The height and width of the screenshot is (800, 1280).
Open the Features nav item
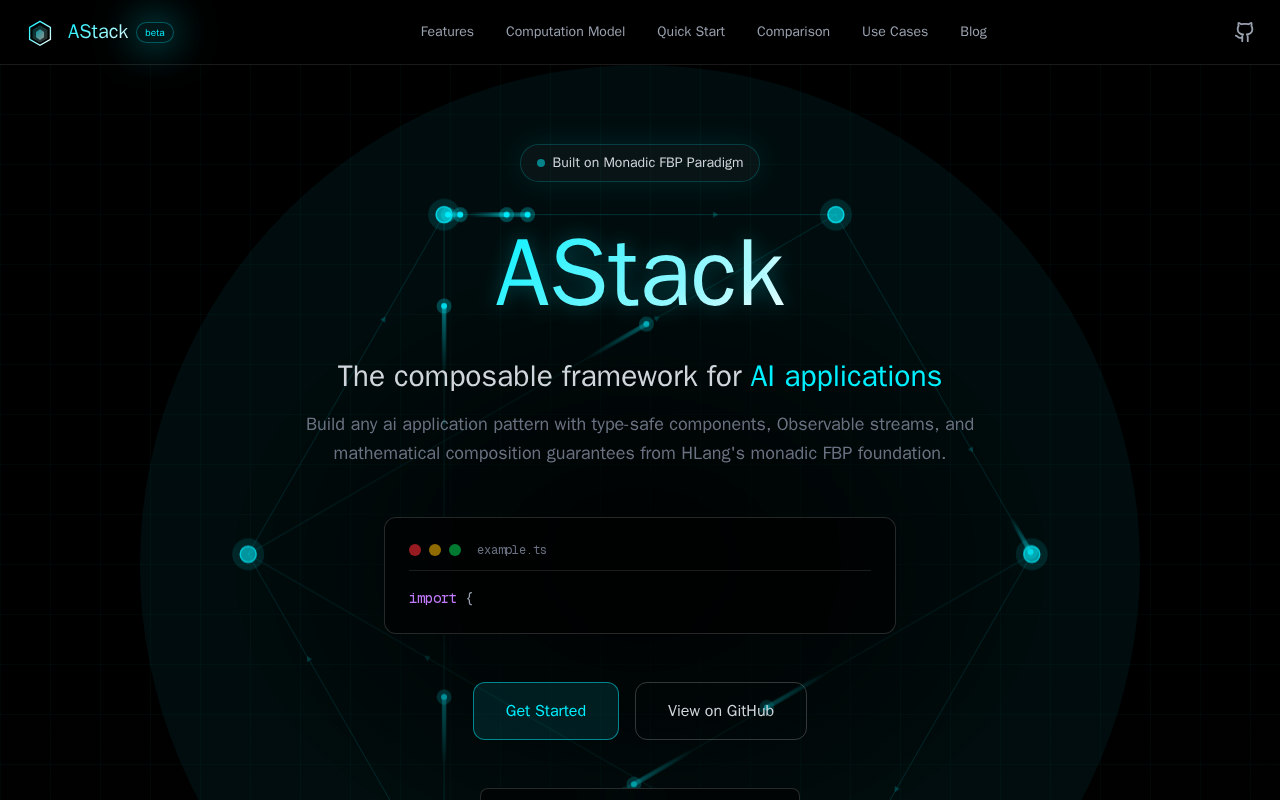(447, 32)
